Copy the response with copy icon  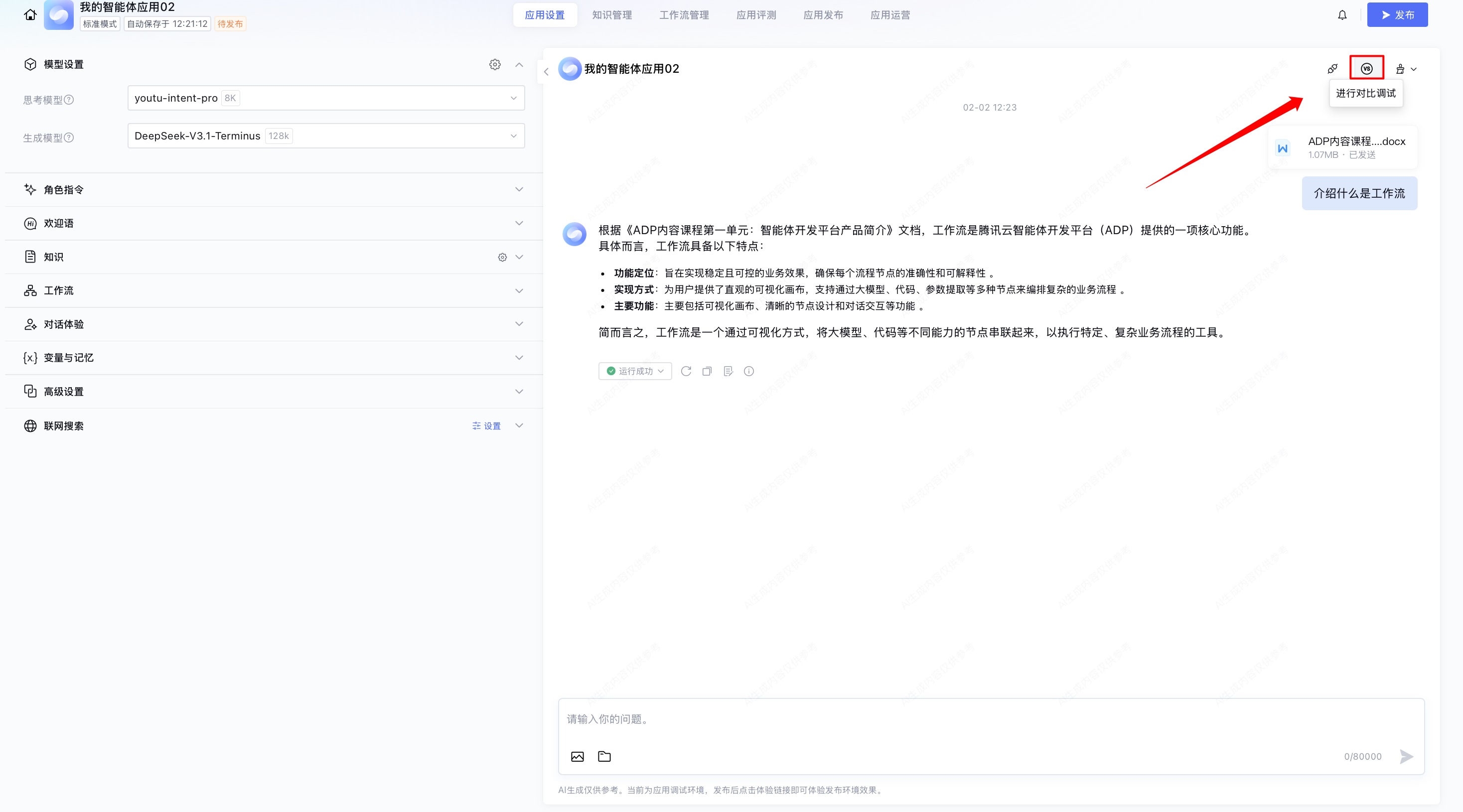tap(707, 371)
